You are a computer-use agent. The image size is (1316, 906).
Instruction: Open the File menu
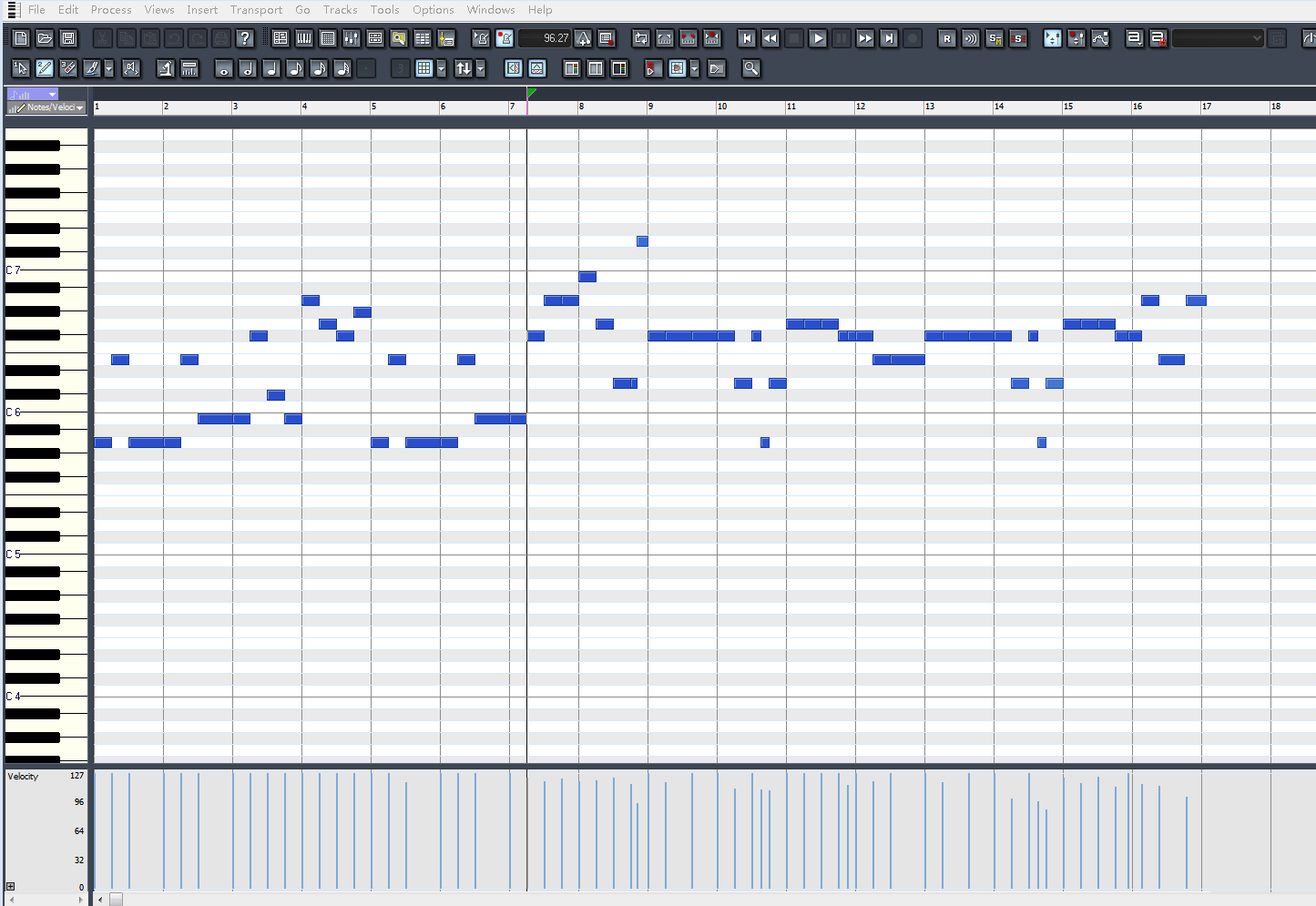click(36, 10)
